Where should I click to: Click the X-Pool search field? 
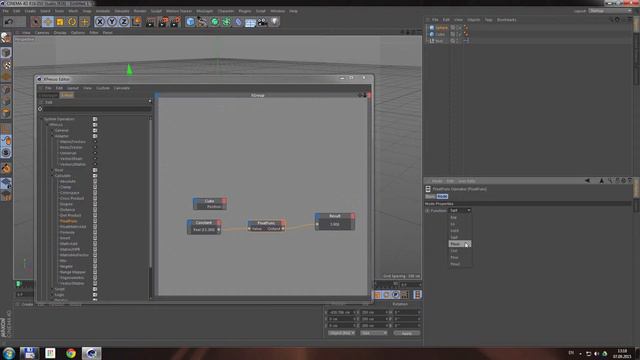[x=97, y=109]
